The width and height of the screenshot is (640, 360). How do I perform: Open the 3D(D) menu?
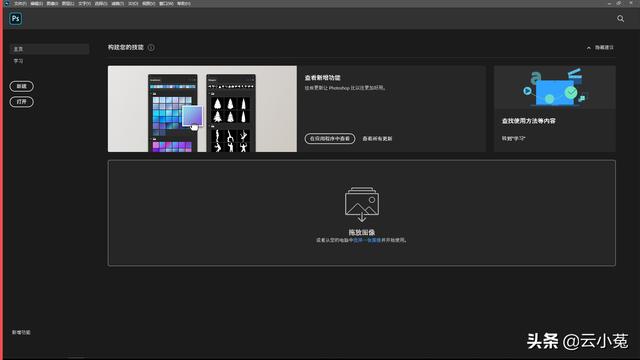tap(133, 4)
